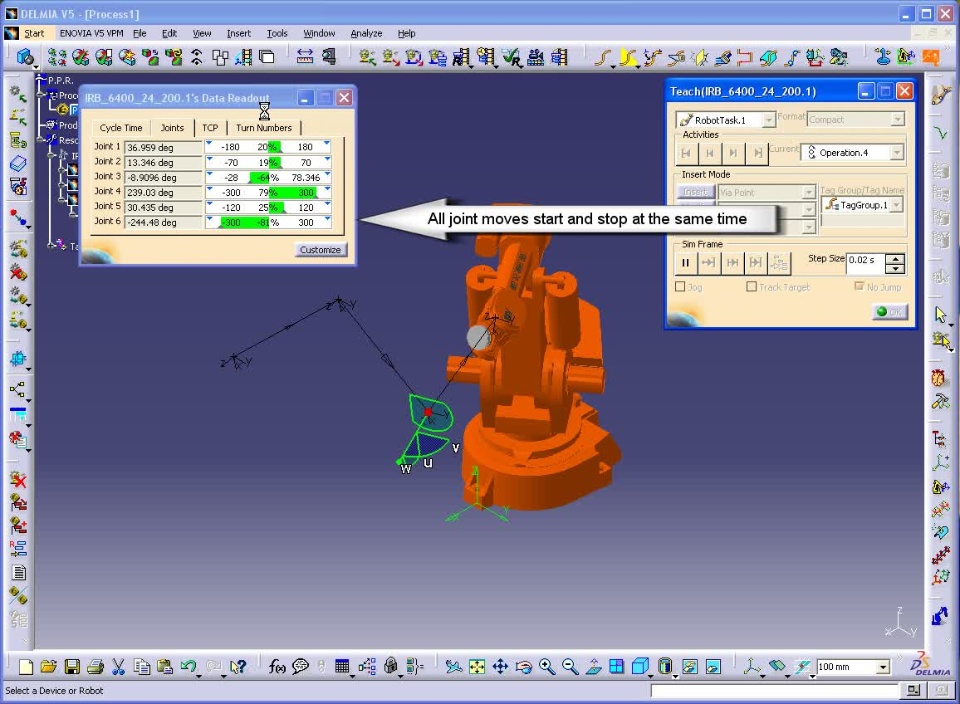Click the Create Multi-View icon
The width and height of the screenshot is (960, 704).
click(617, 667)
